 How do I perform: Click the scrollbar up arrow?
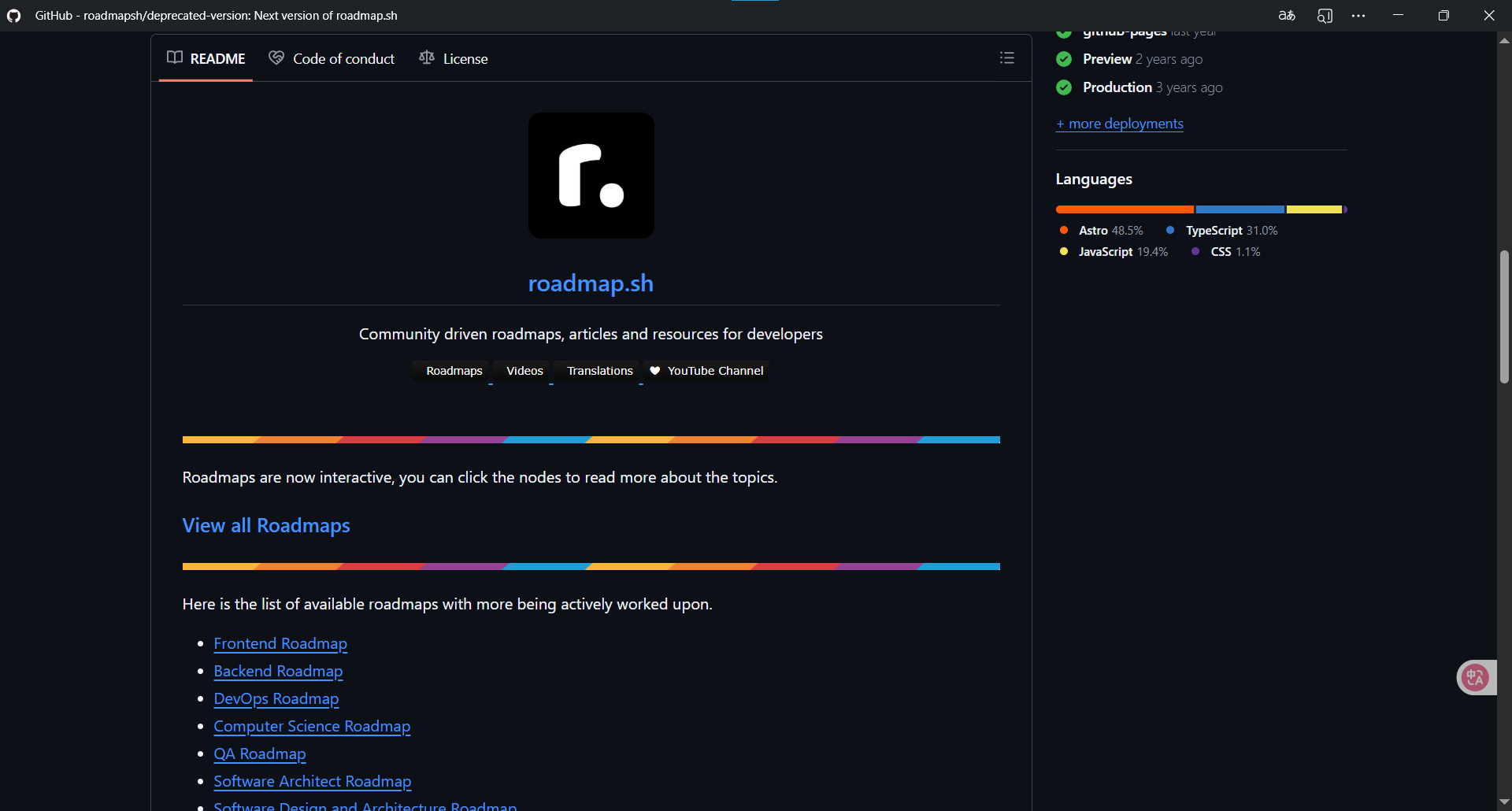1504,40
